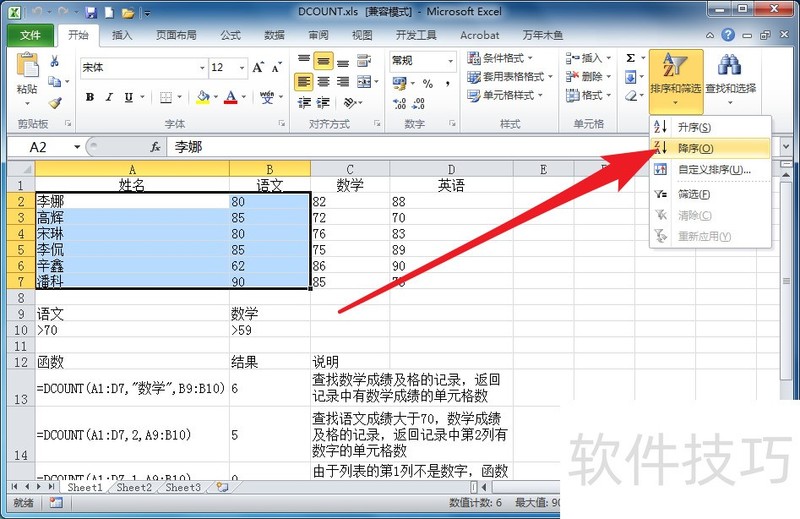Toggle bottom vertical alignment
The width and height of the screenshot is (800, 519).
point(343,63)
